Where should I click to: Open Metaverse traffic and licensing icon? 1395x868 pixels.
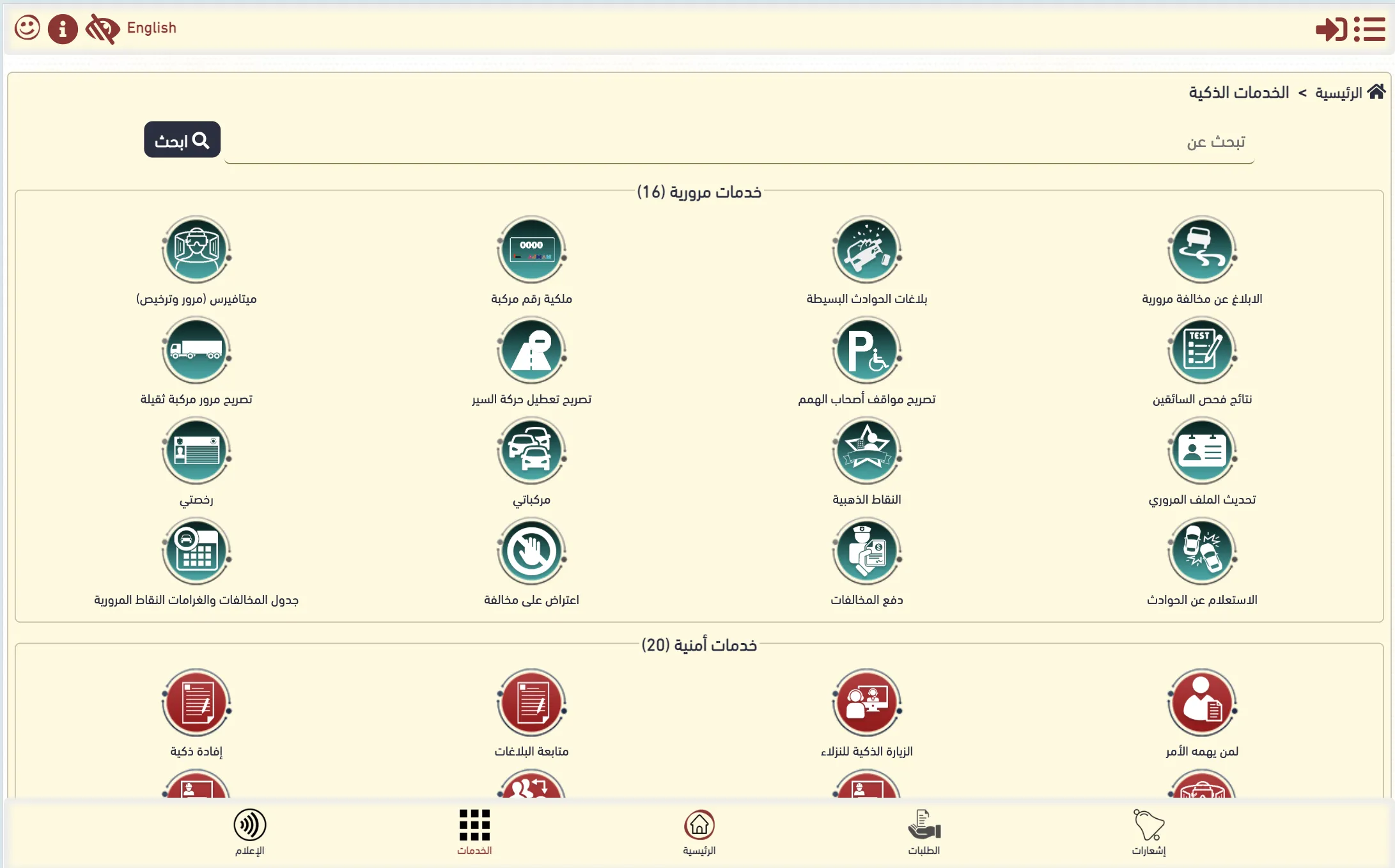pyautogui.click(x=196, y=250)
